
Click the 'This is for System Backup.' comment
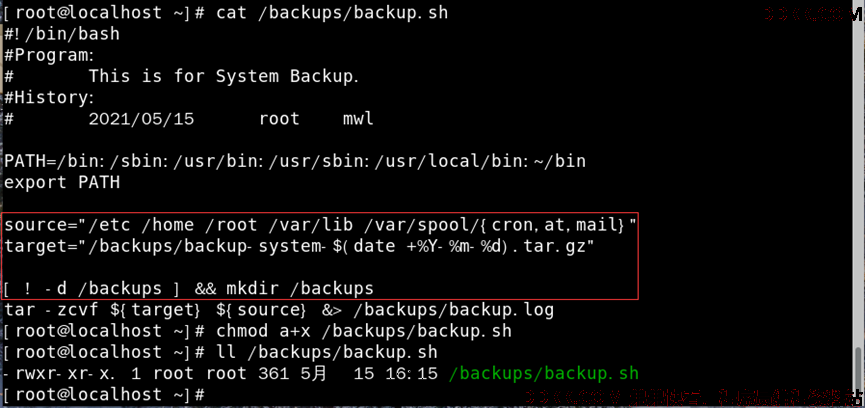click(x=224, y=77)
